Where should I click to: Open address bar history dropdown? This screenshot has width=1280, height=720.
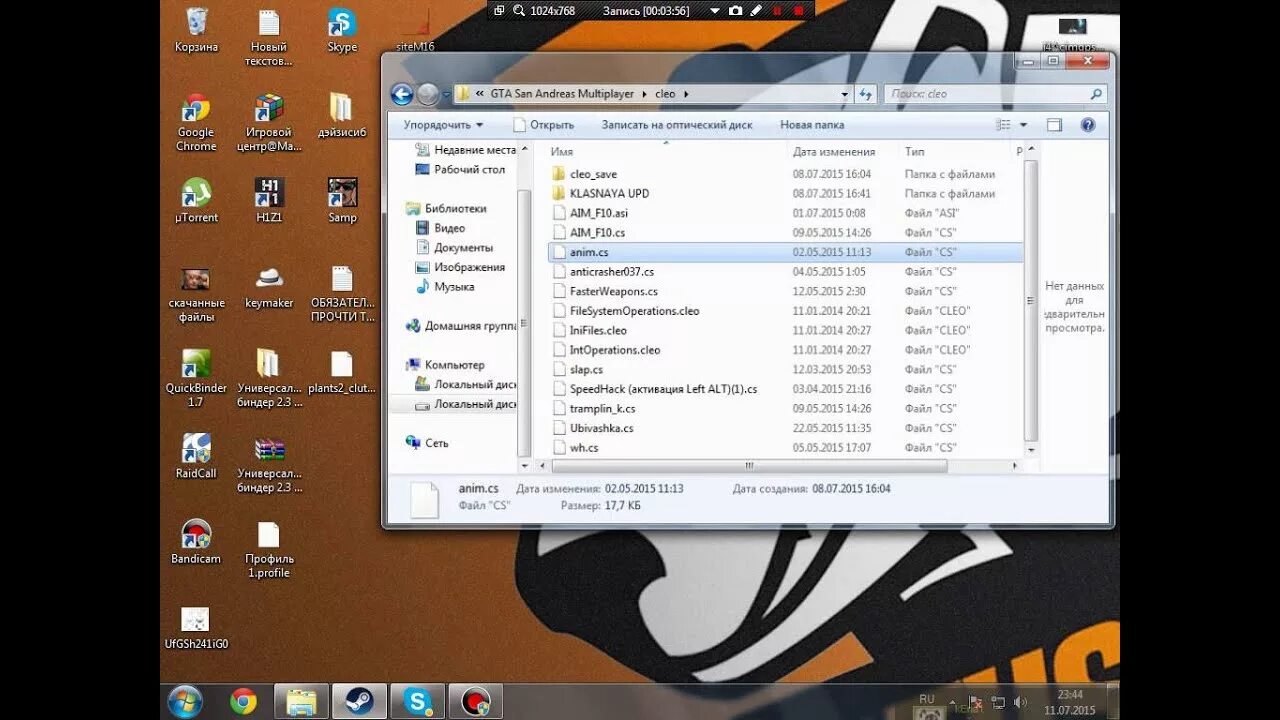tap(845, 94)
